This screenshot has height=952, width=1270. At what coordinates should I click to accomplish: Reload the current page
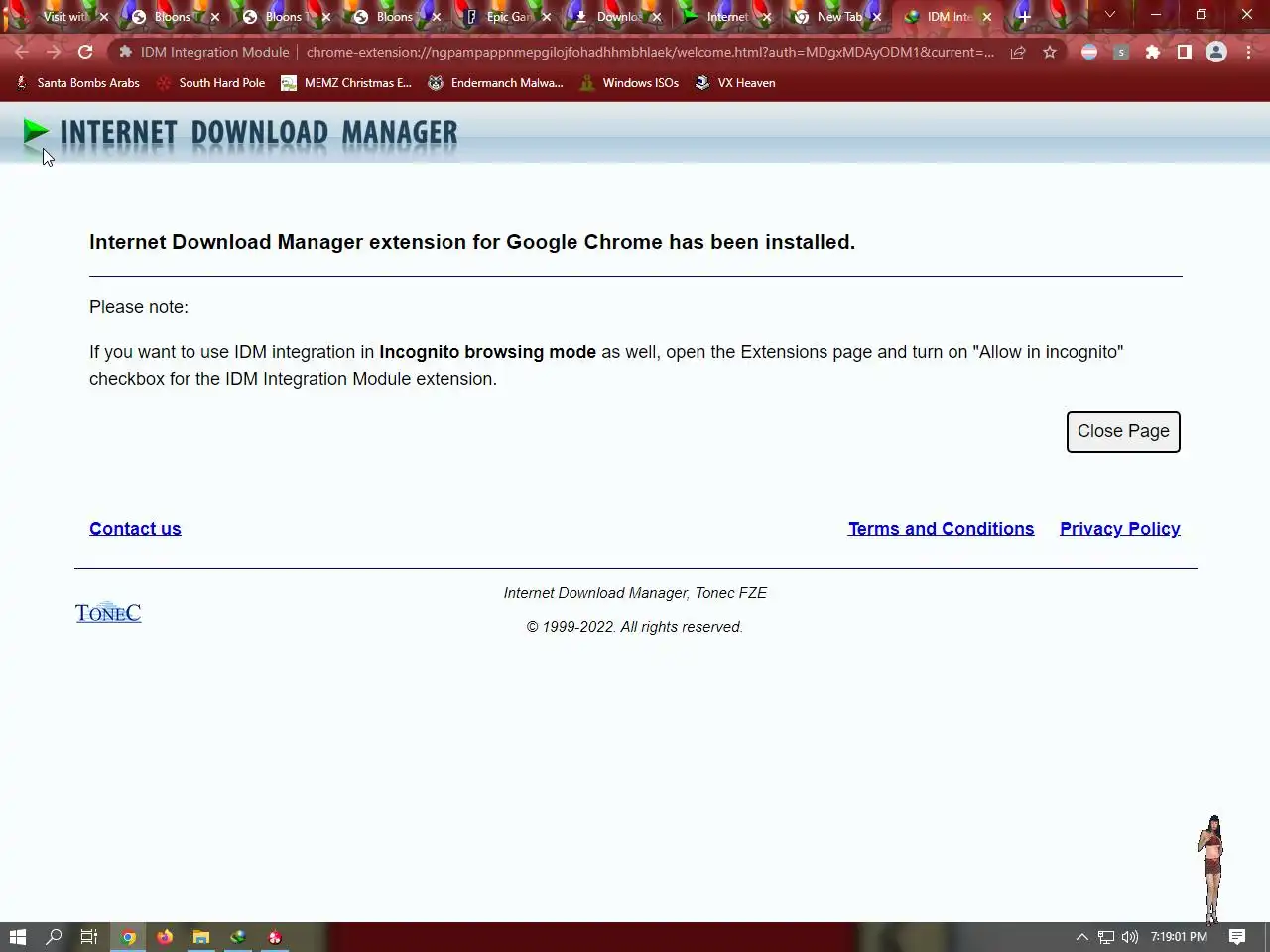pyautogui.click(x=85, y=52)
